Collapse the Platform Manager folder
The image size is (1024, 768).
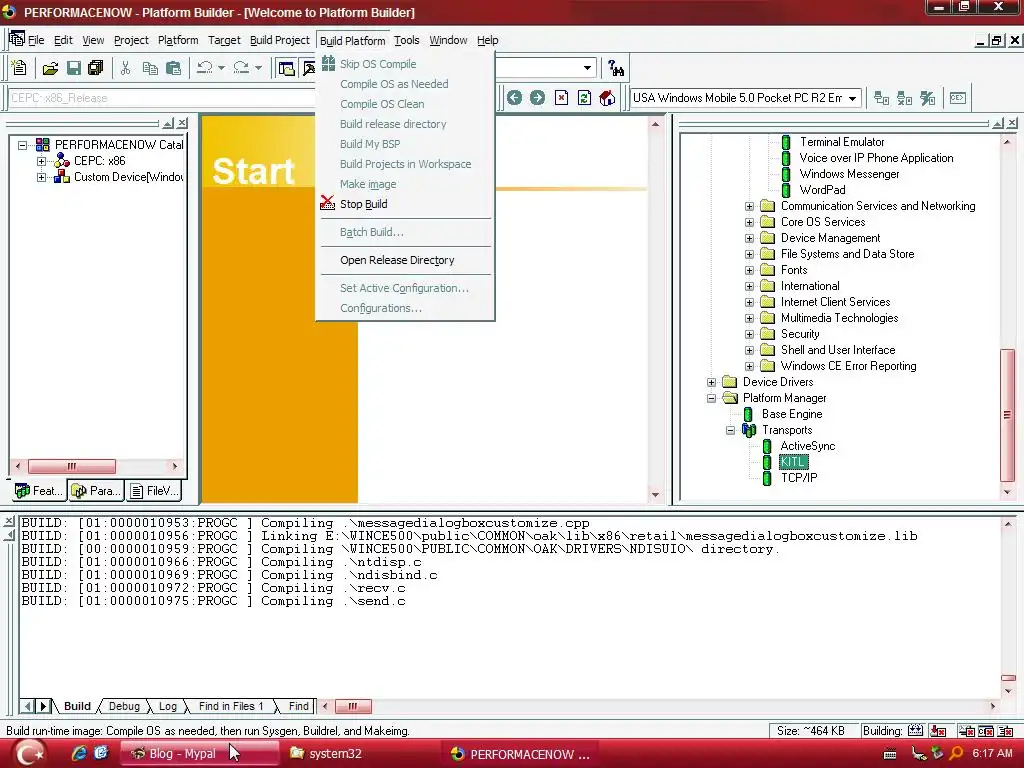[x=712, y=398]
